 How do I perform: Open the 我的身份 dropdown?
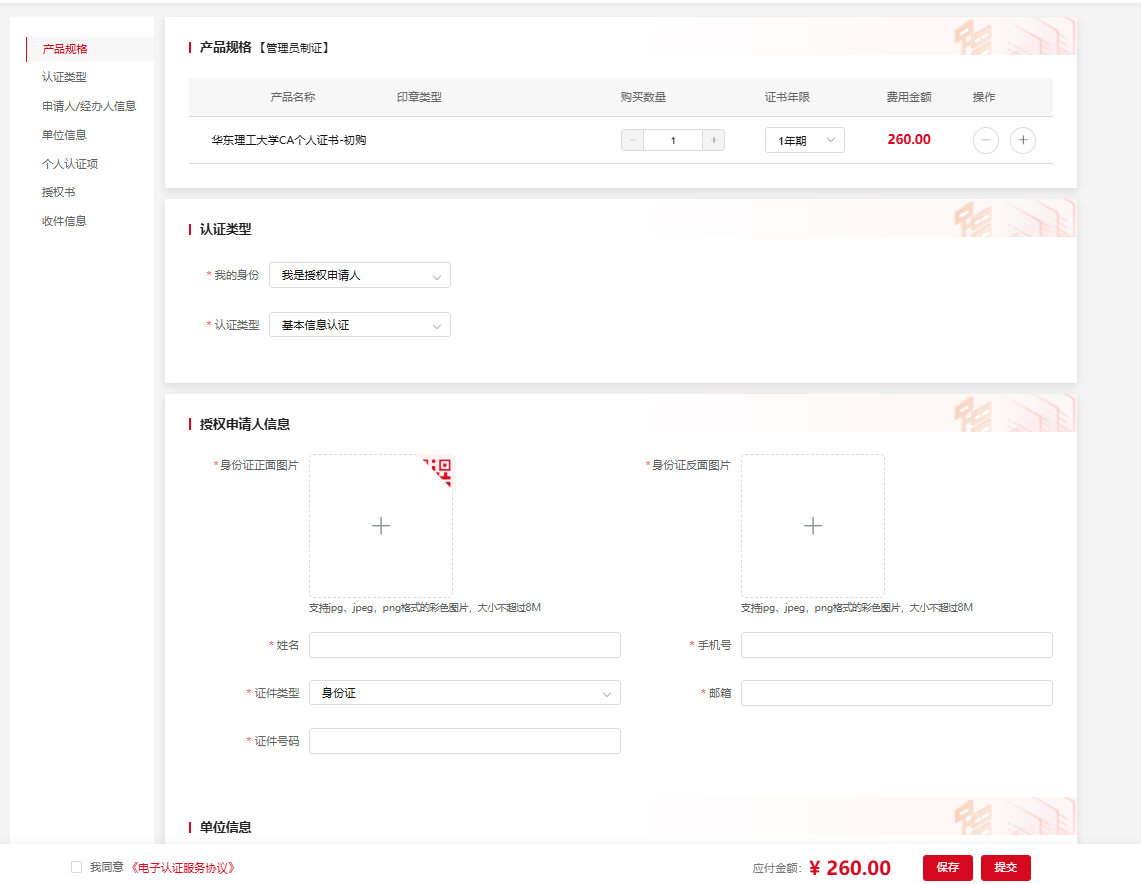359,275
